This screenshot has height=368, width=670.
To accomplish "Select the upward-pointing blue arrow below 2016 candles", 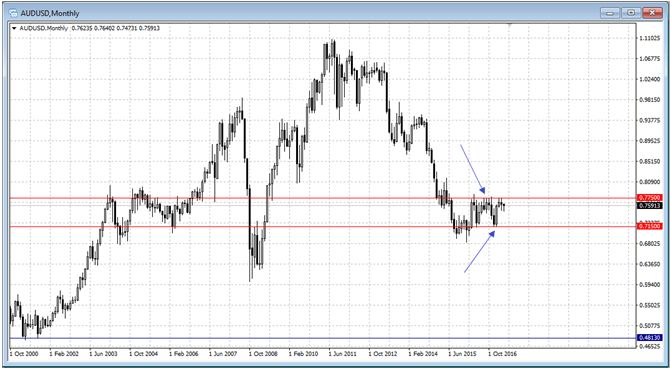I will 480,251.
